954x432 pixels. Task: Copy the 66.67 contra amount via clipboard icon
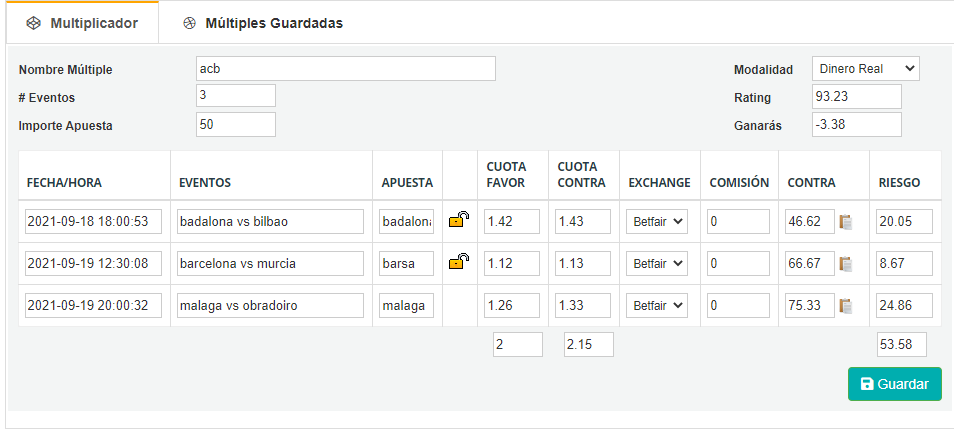845,264
